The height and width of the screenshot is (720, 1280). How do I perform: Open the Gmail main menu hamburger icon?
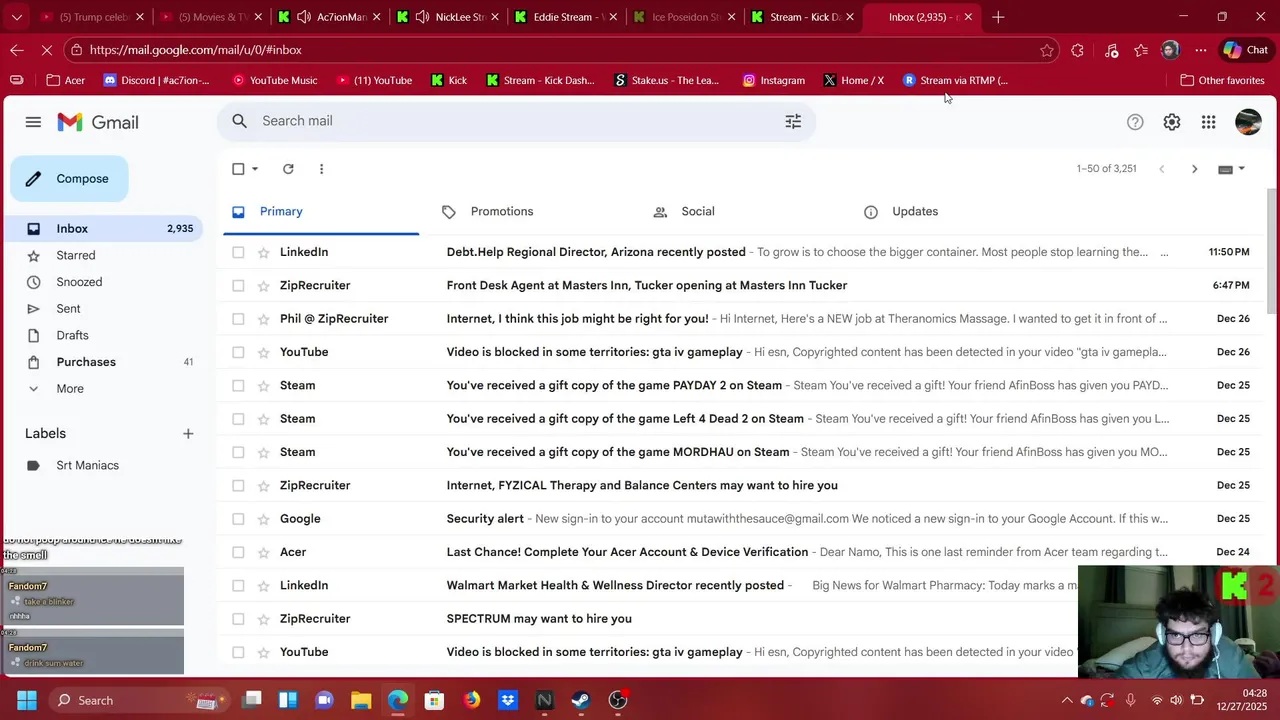point(33,122)
